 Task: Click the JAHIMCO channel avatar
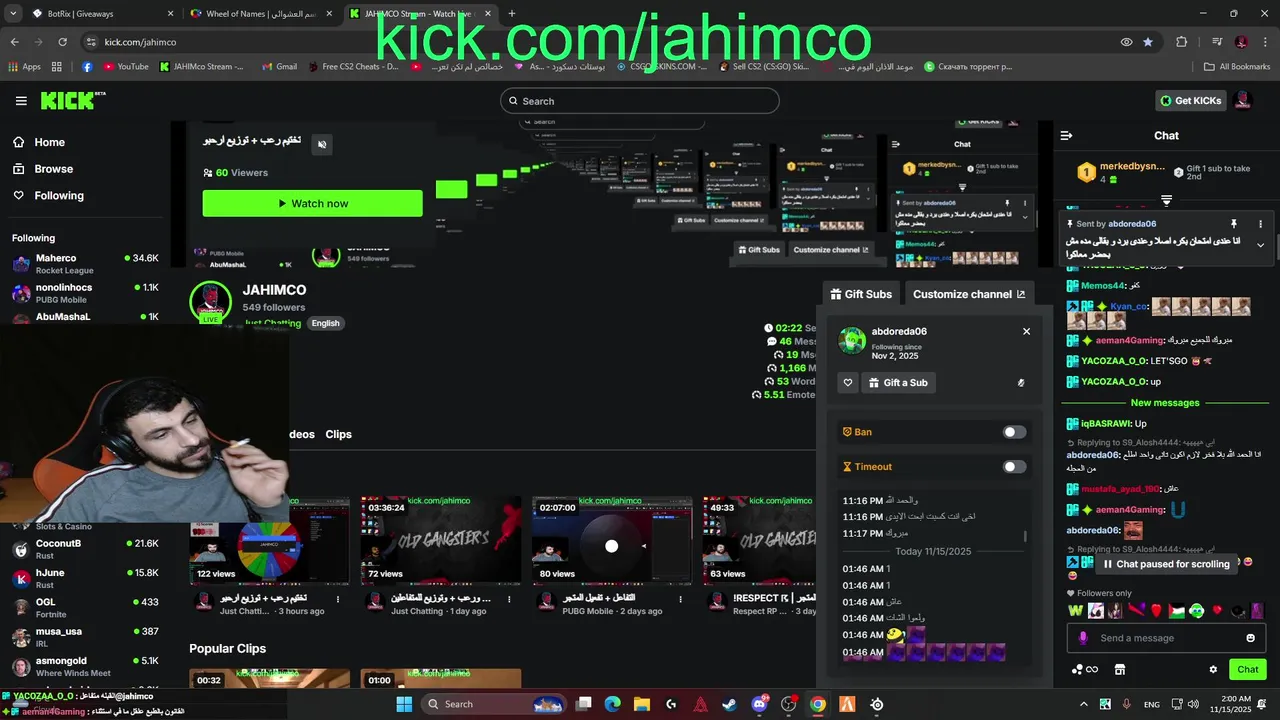pos(210,301)
